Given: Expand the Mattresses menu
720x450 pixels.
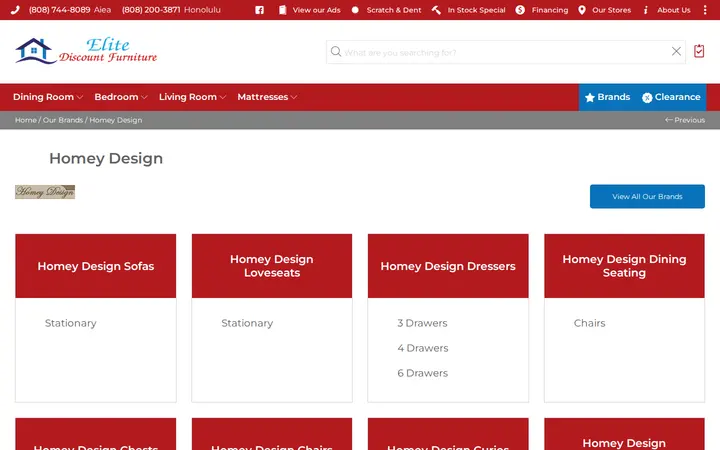Looking at the screenshot, I should (x=267, y=97).
